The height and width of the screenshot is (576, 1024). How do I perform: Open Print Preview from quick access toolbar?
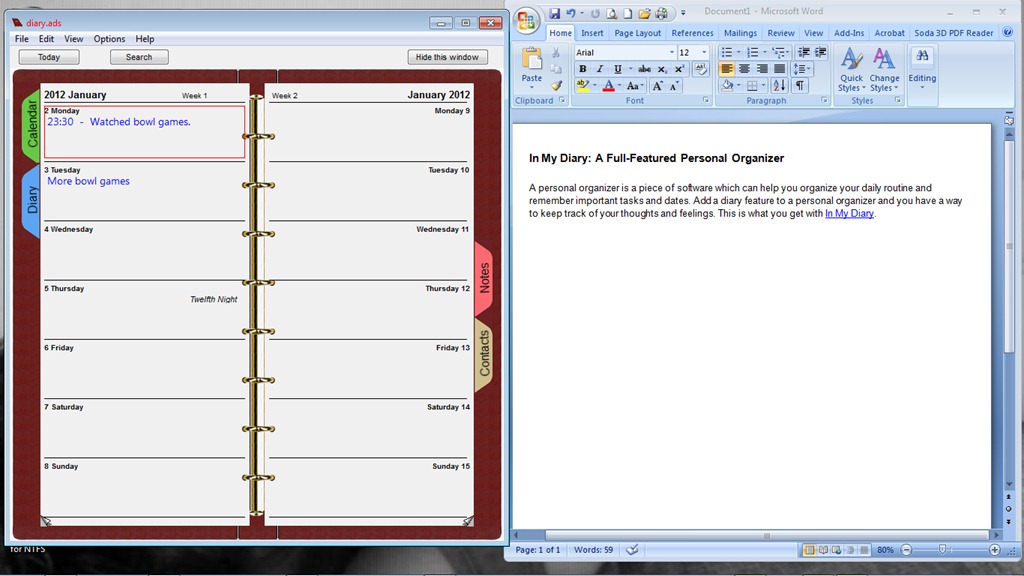[611, 13]
